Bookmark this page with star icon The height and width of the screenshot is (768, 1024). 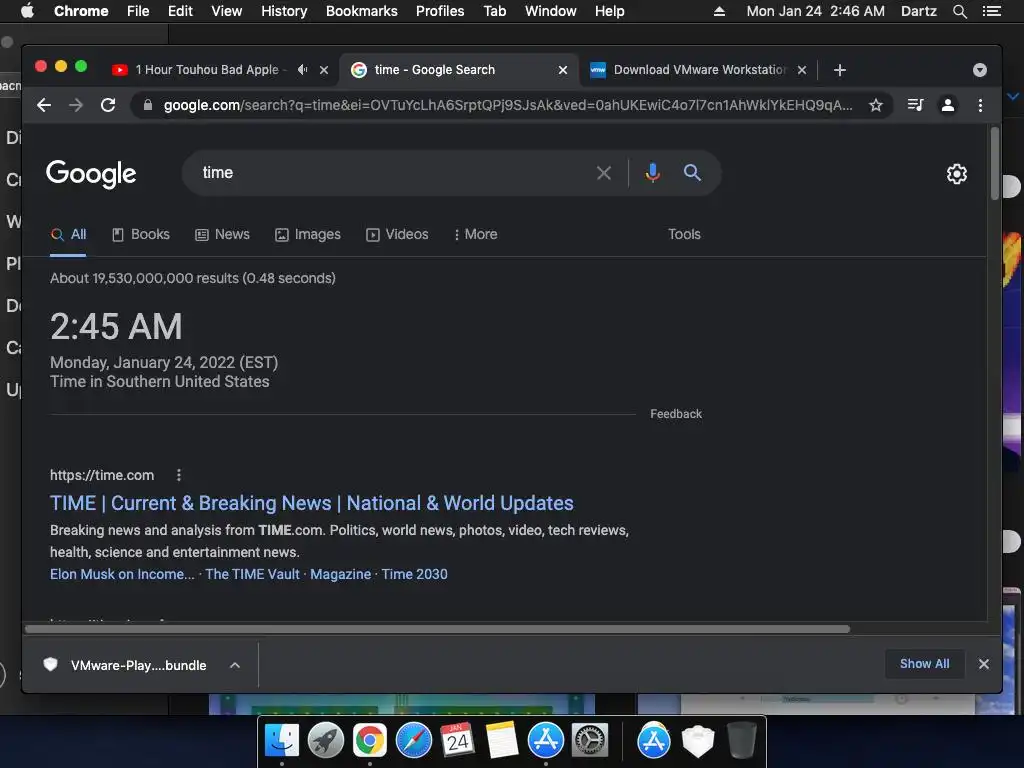(876, 105)
